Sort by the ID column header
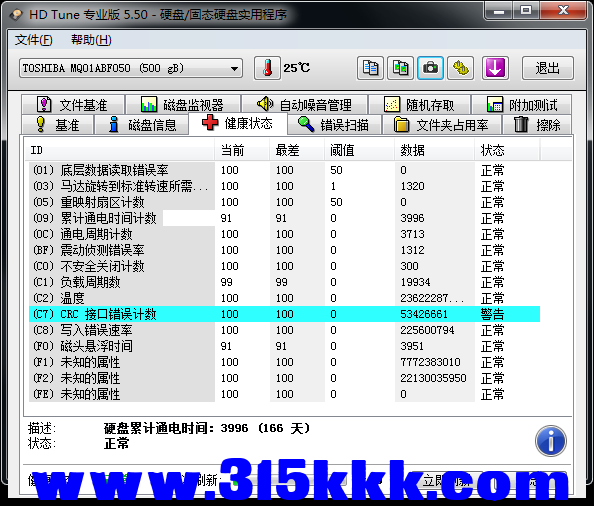This screenshot has height=506, width=594. click(x=119, y=150)
